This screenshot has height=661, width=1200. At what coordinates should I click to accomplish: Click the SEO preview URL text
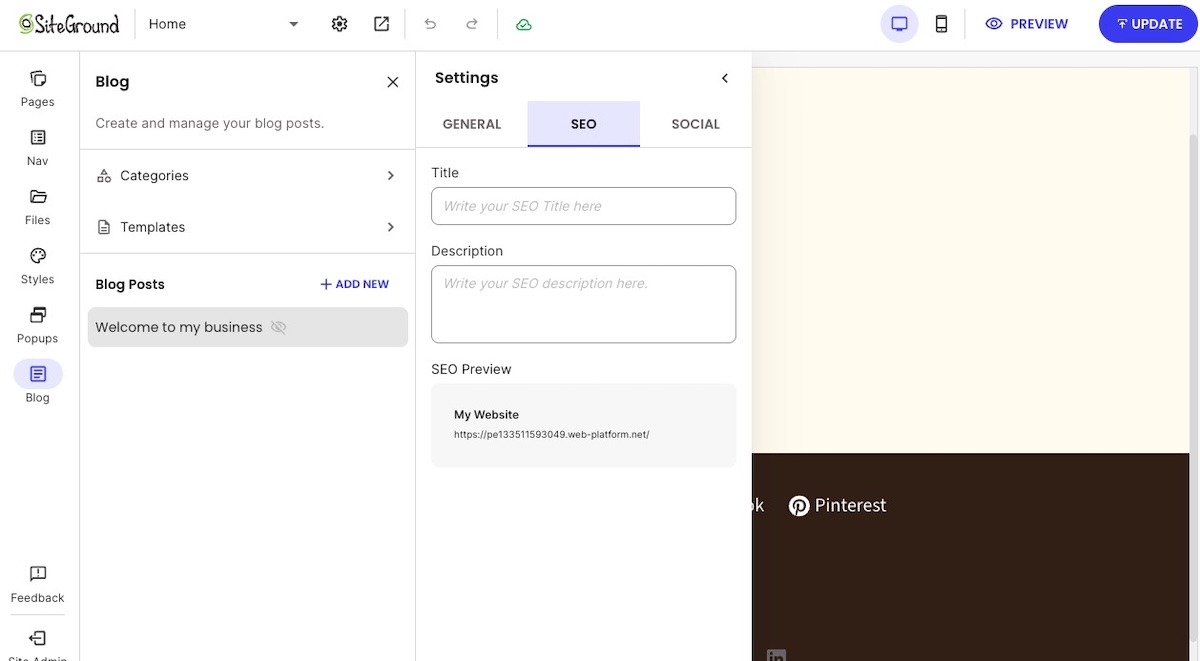tap(551, 435)
